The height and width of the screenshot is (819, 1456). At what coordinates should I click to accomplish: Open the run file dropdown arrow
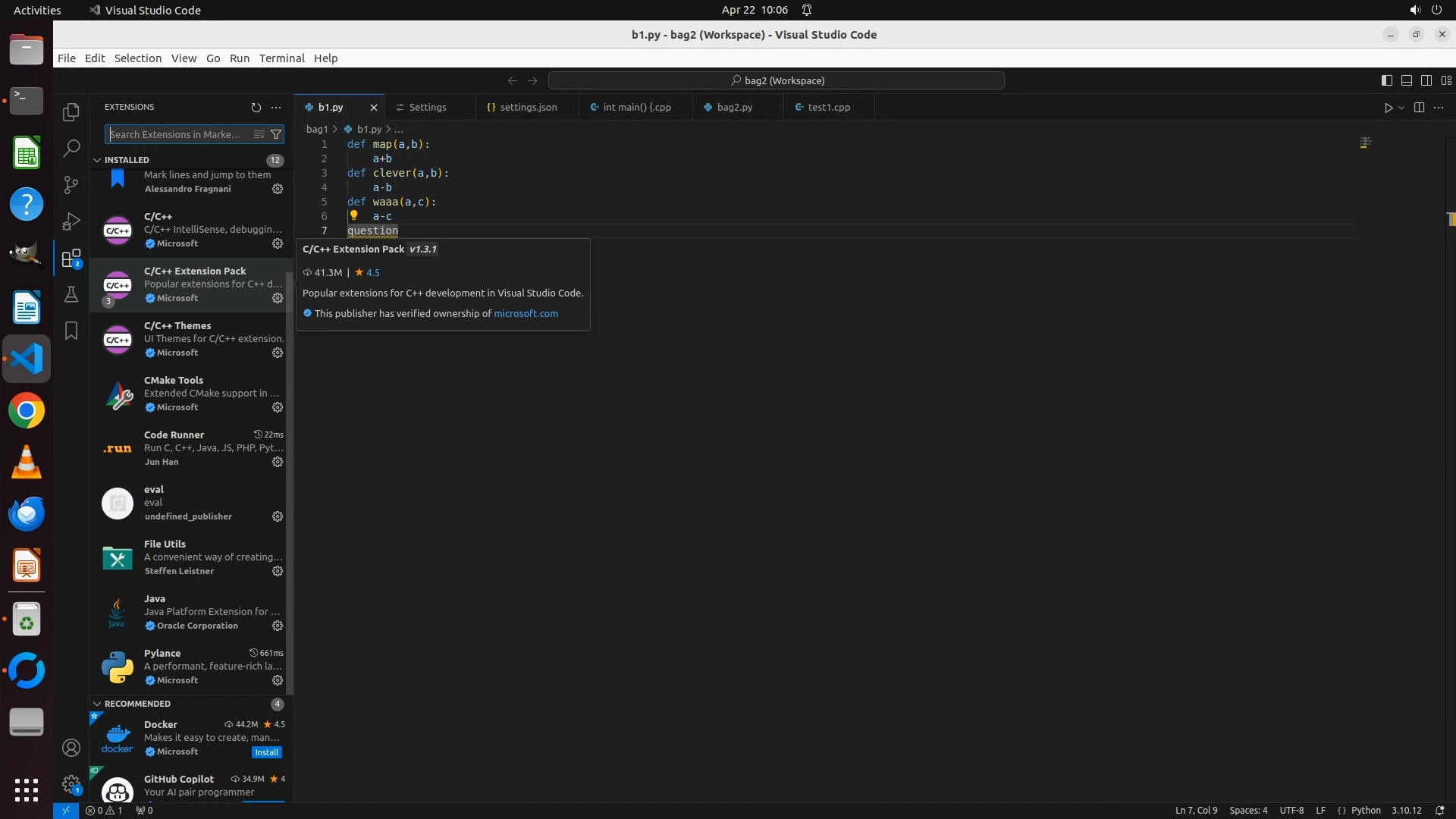coord(1401,108)
